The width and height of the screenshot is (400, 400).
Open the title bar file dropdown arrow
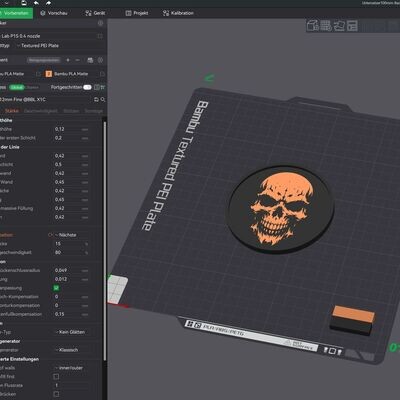click(7, 3)
